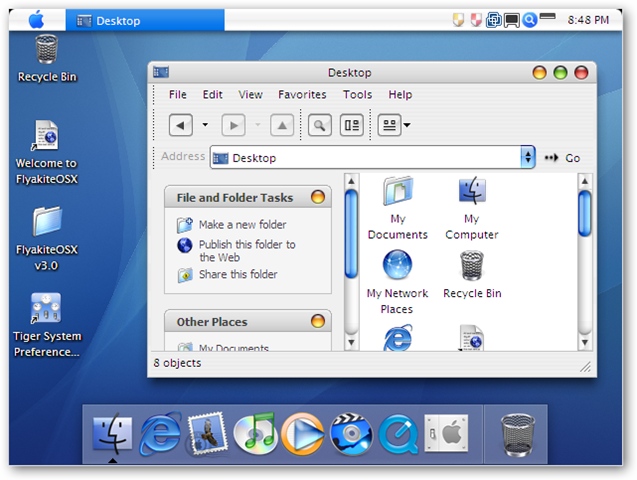The width and height of the screenshot is (637, 480).
Task: Collapse the Other Places panel
Action: 318,321
